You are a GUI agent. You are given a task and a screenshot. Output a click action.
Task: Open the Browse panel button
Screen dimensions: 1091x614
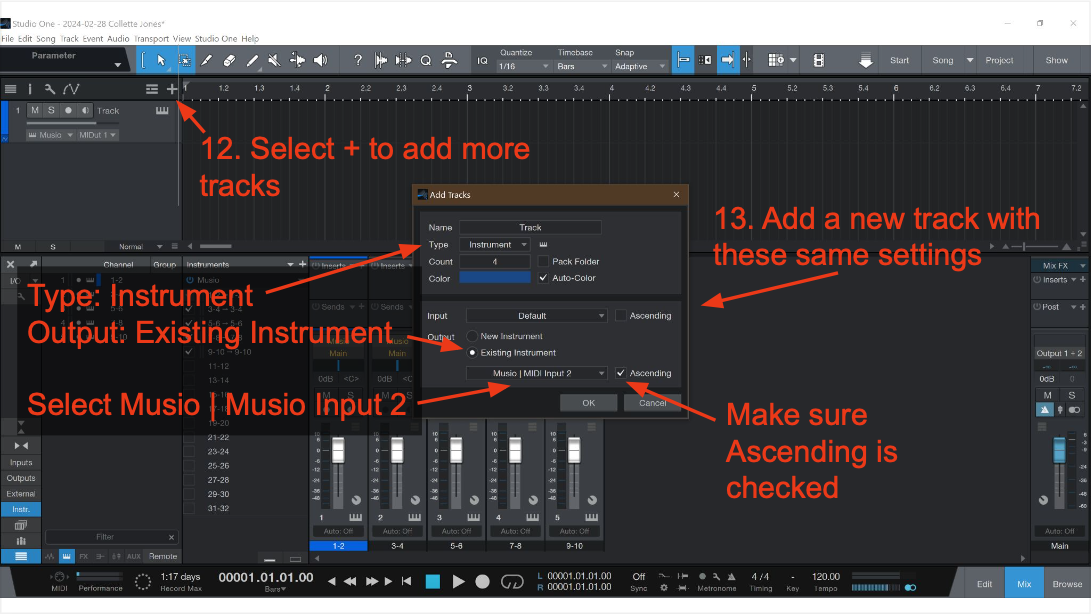coord(1067,584)
